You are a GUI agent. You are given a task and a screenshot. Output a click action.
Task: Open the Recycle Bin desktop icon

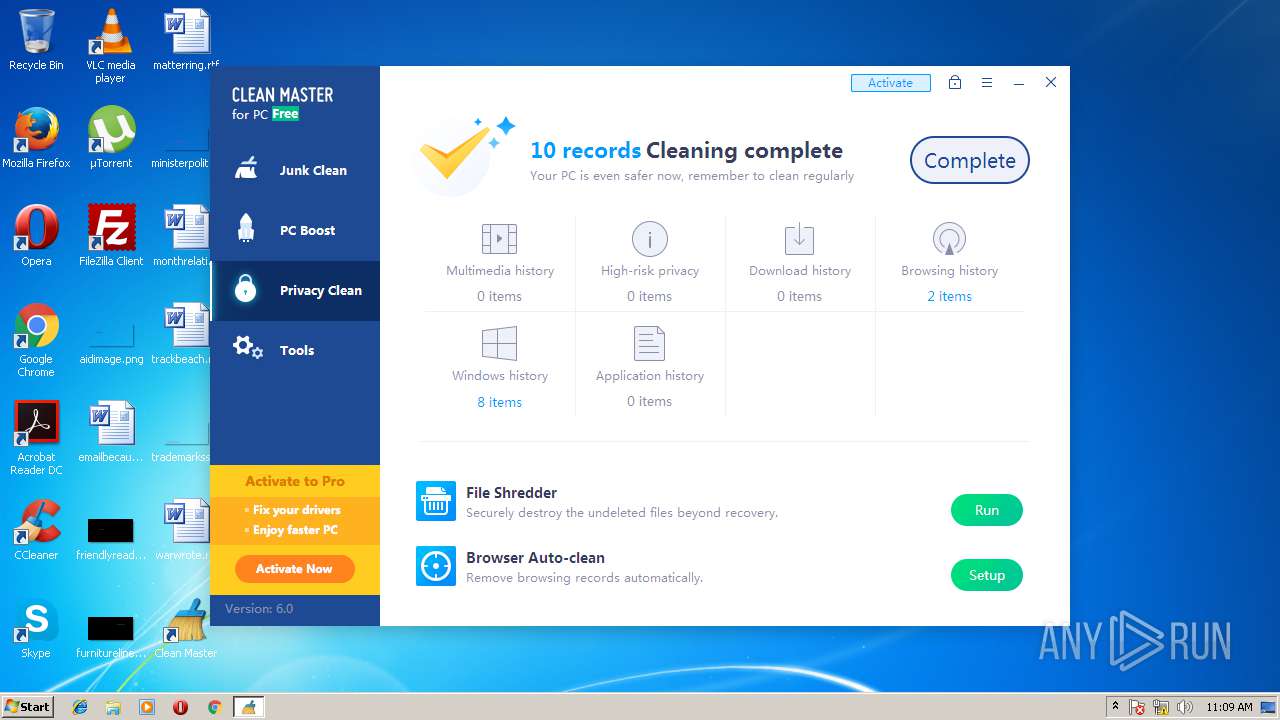(36, 40)
